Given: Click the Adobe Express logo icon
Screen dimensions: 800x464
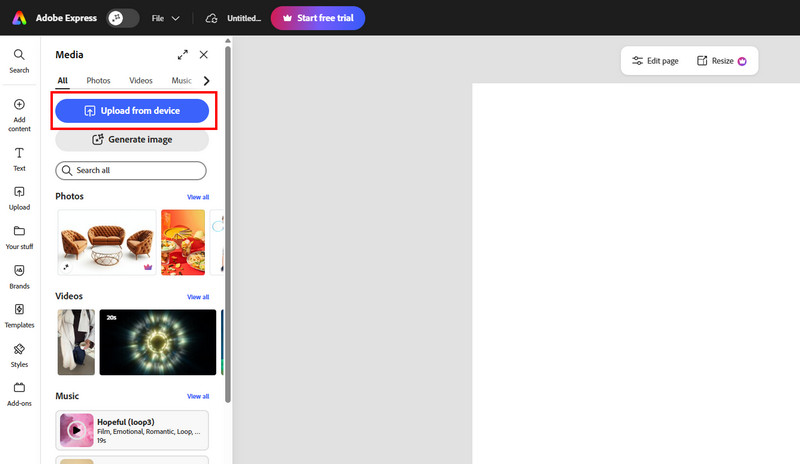Looking at the screenshot, I should [19, 18].
